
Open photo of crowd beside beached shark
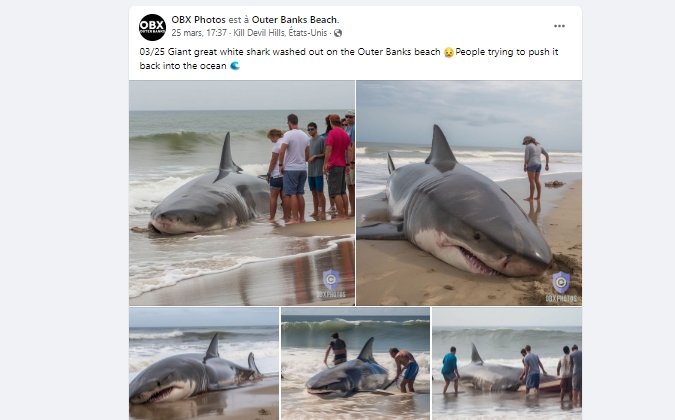tap(242, 193)
